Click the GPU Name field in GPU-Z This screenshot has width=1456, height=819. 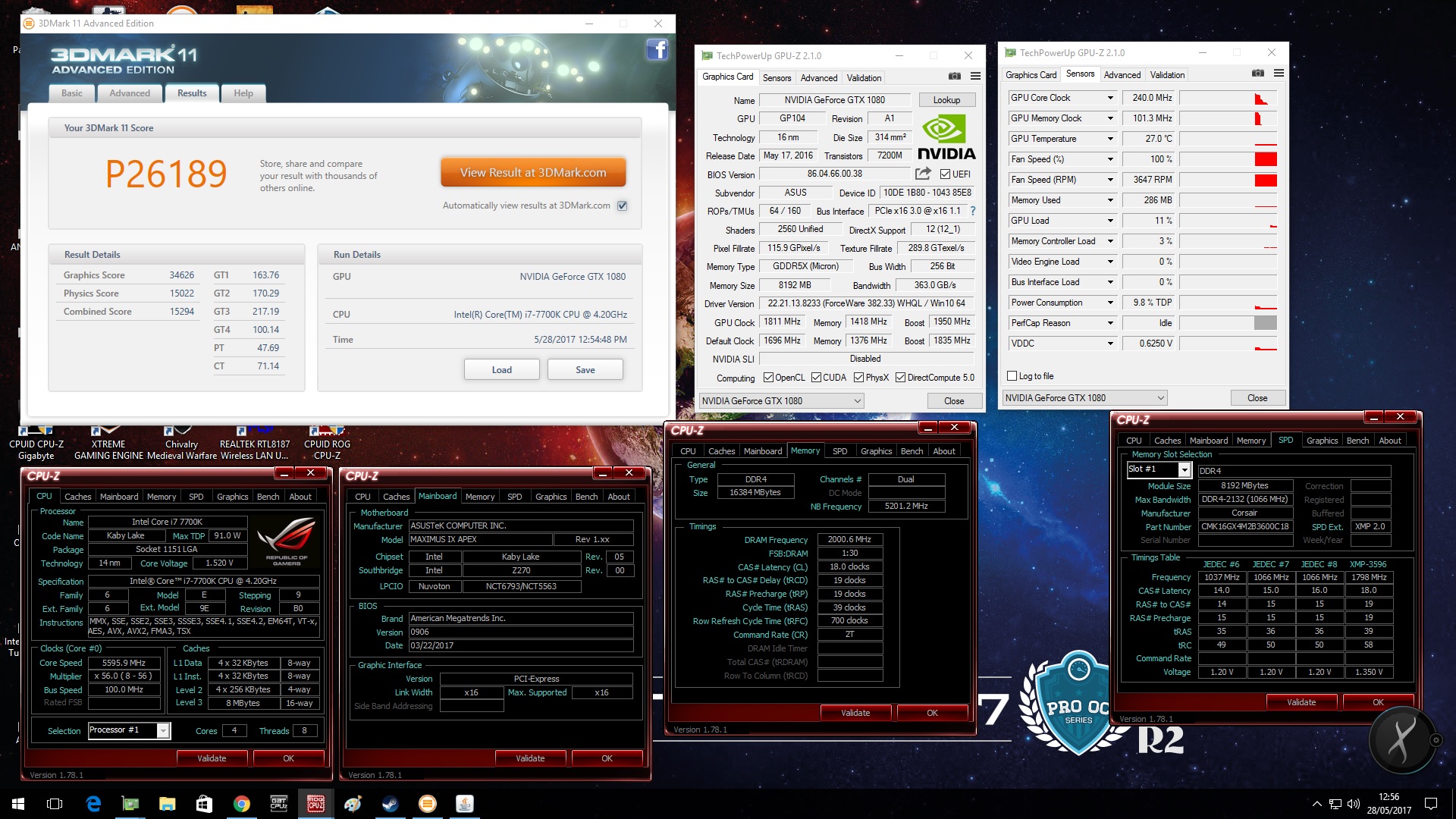tap(834, 100)
